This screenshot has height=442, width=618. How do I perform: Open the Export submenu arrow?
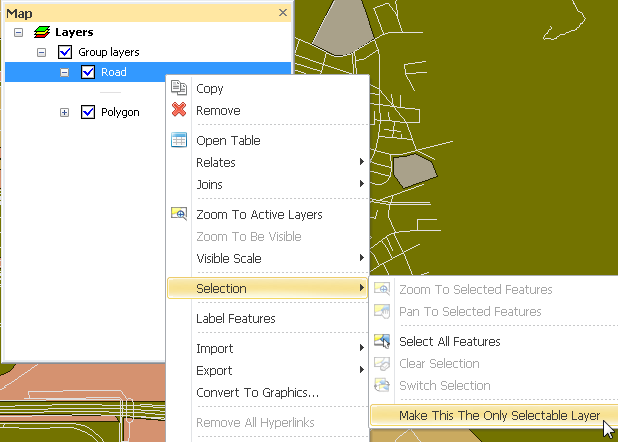[x=361, y=370]
